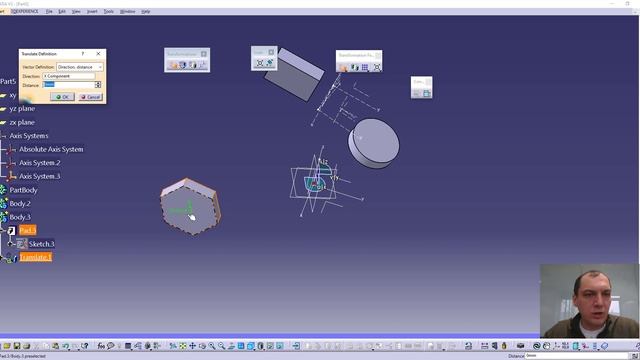Open the 3DEXPERIENCE menu

point(24,11)
